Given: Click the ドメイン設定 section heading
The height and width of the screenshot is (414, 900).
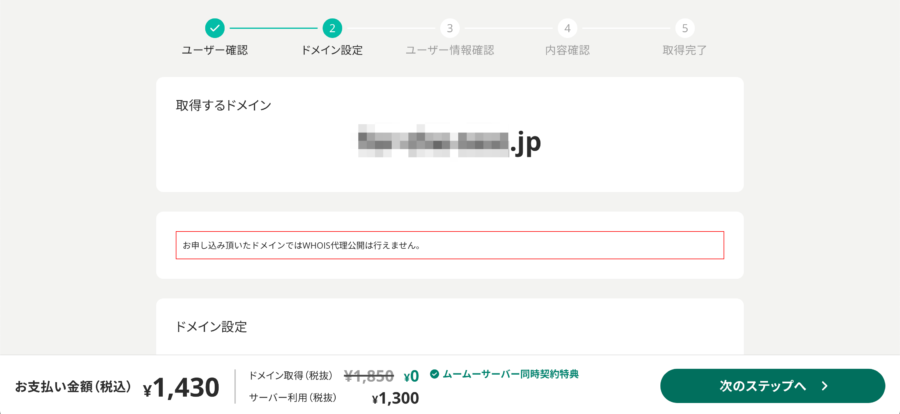Looking at the screenshot, I should tap(211, 328).
